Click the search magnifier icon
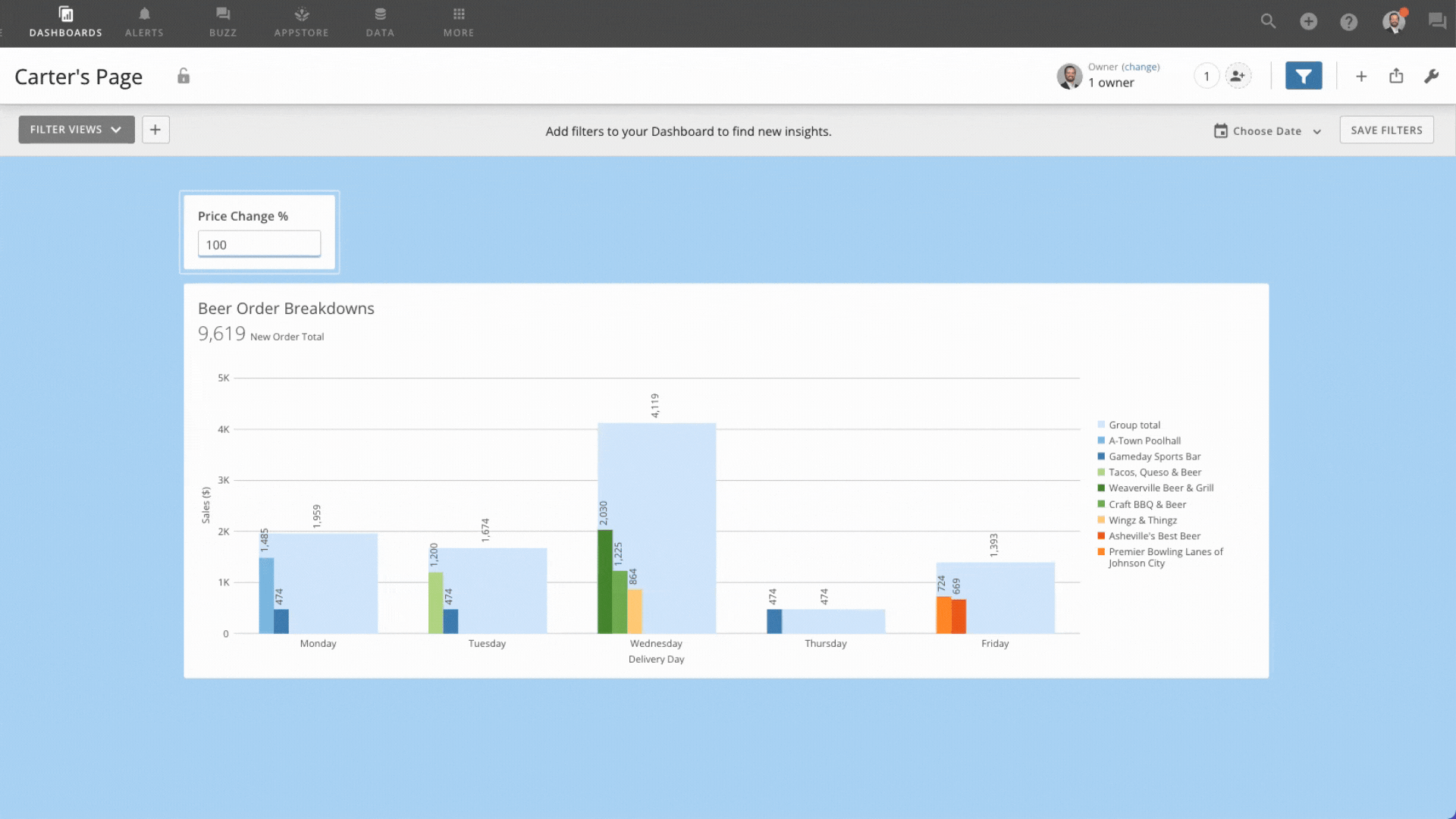1456x819 pixels. [1268, 21]
